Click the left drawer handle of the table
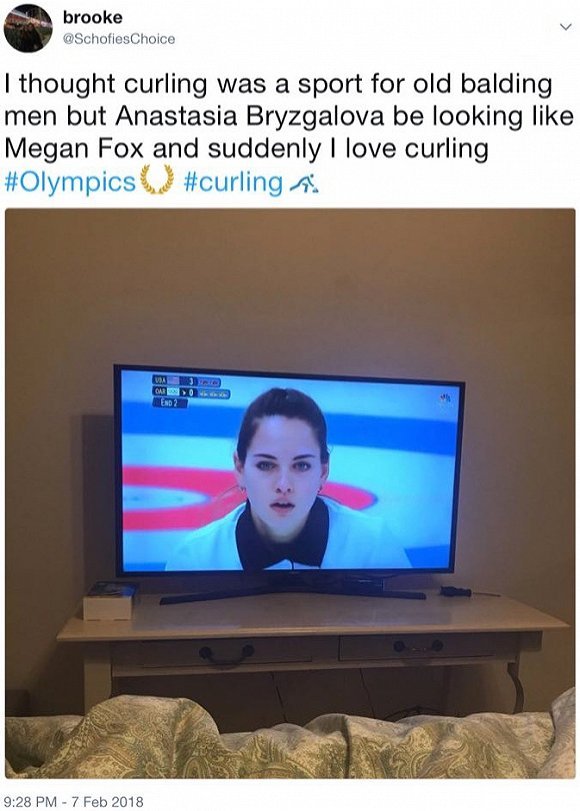 click(227, 654)
